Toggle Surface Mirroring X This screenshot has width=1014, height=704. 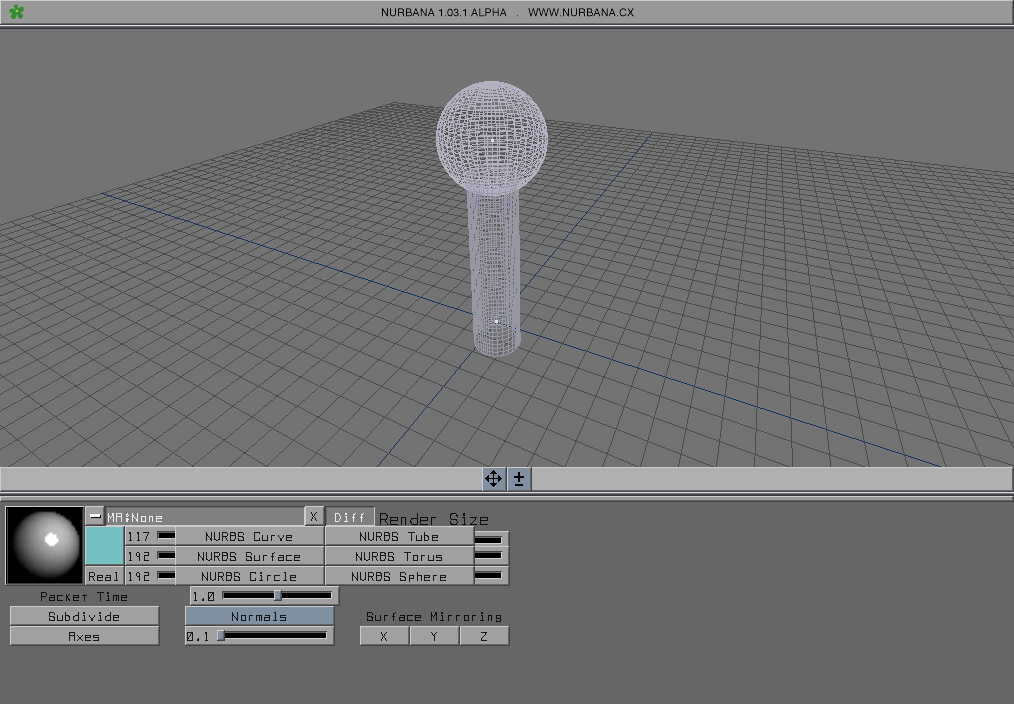384,636
